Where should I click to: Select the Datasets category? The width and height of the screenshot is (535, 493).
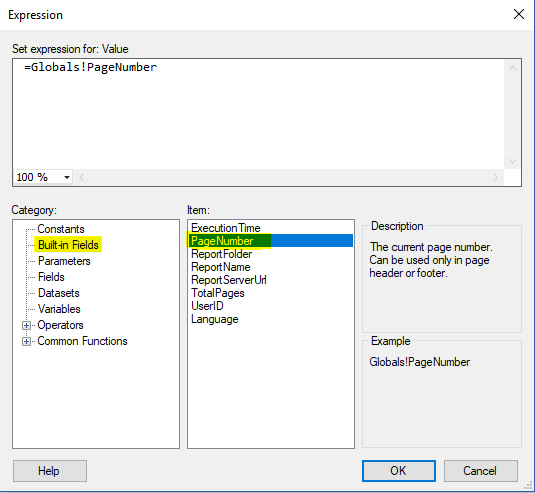(x=59, y=293)
